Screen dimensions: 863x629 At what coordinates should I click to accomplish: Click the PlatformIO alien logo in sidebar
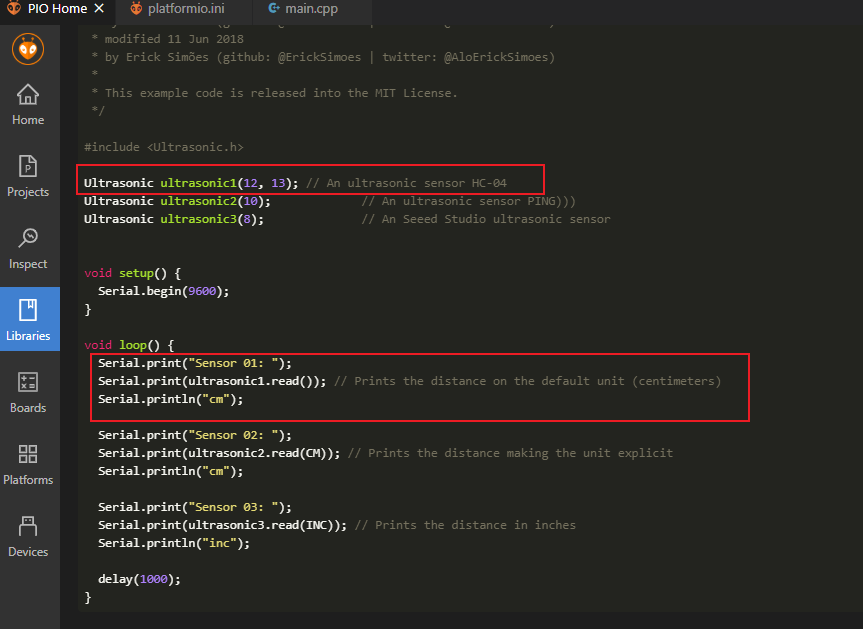(x=28, y=48)
